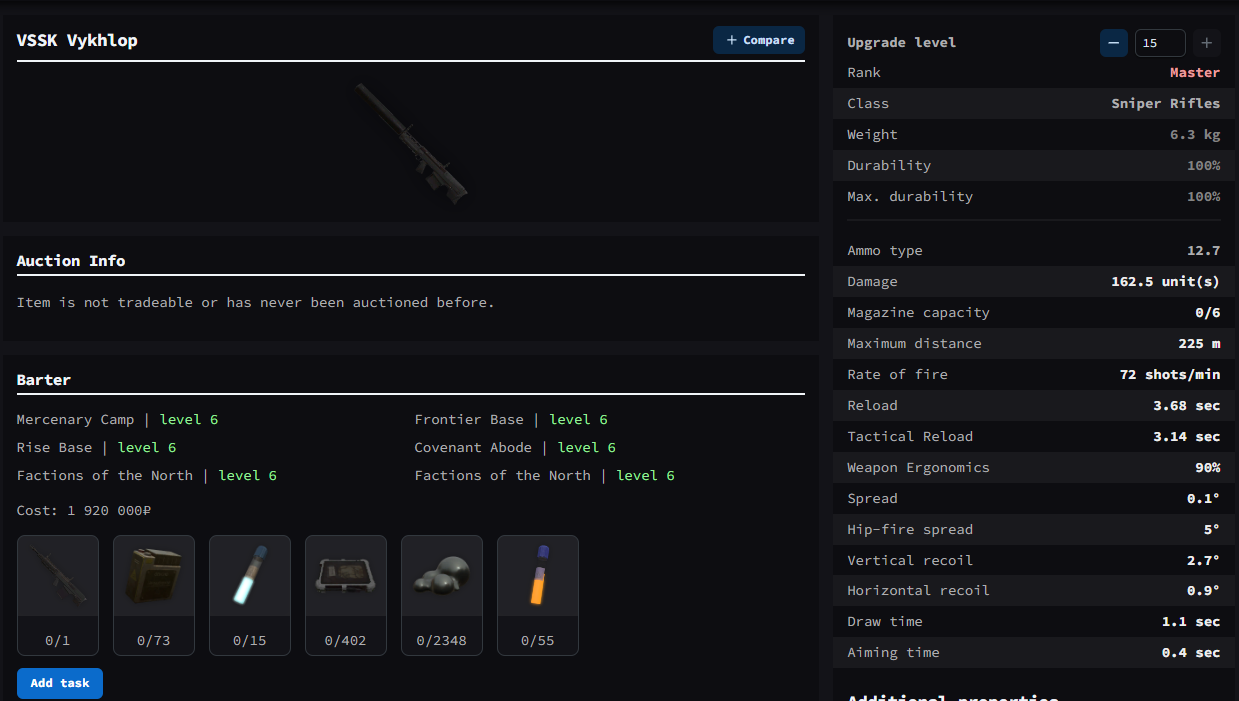The width and height of the screenshot is (1239, 701).
Task: Click the 0.9° horizontal recoil value
Action: coord(1204,592)
